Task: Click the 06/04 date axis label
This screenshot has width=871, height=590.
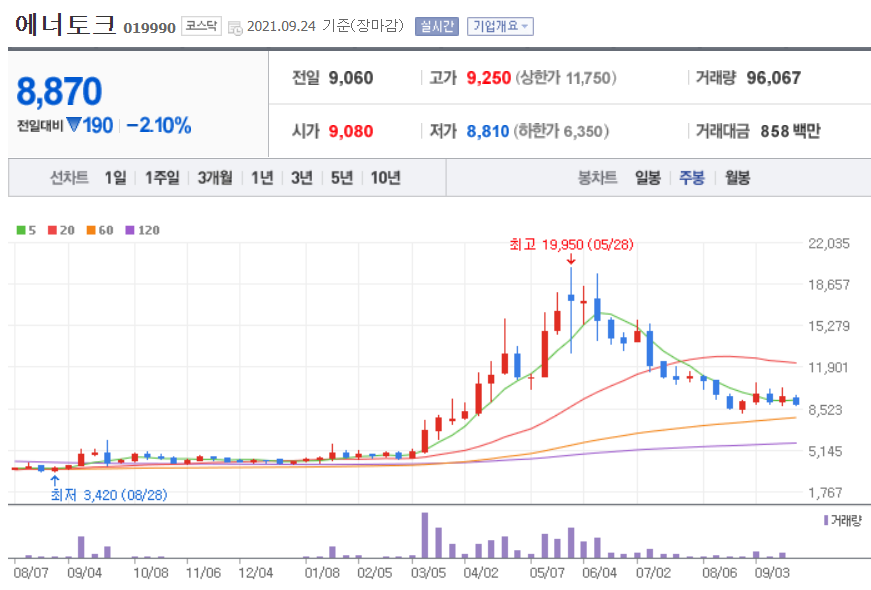Action: point(599,572)
